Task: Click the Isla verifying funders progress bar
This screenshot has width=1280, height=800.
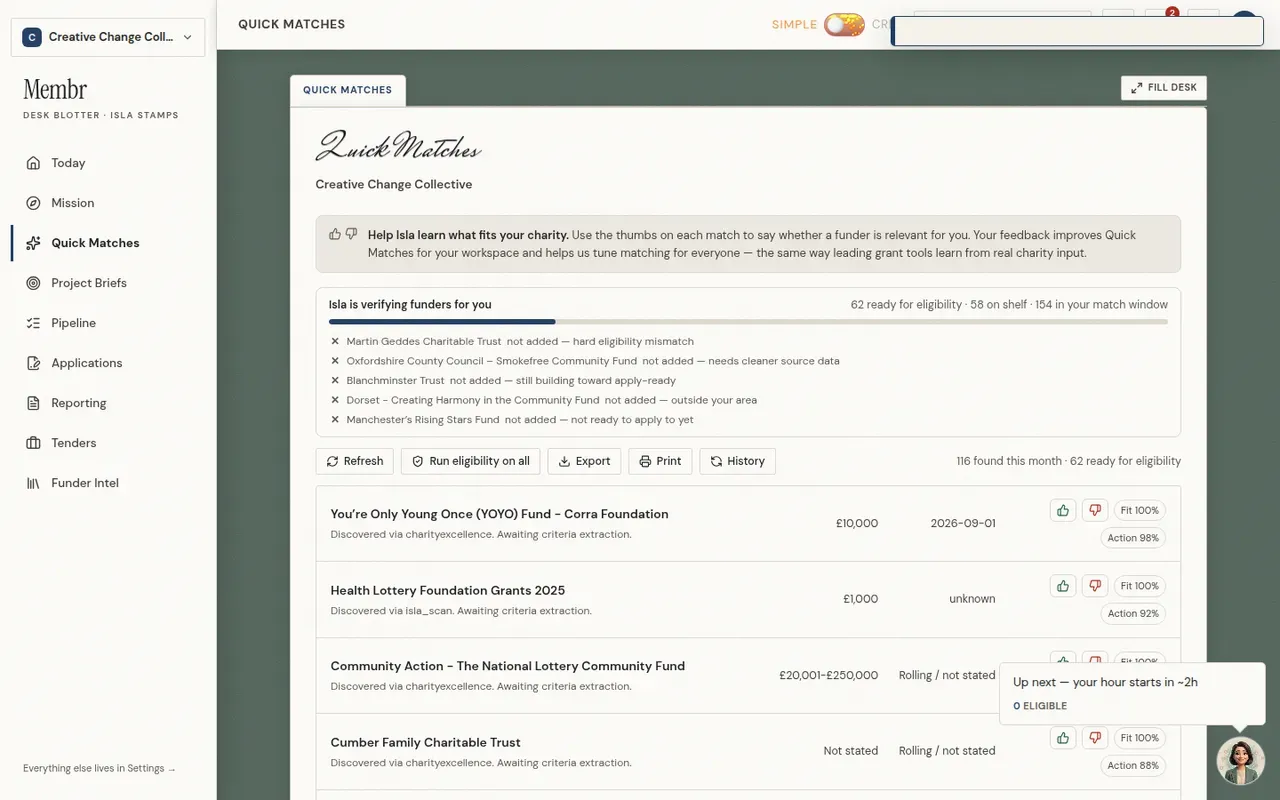Action: pyautogui.click(x=748, y=322)
